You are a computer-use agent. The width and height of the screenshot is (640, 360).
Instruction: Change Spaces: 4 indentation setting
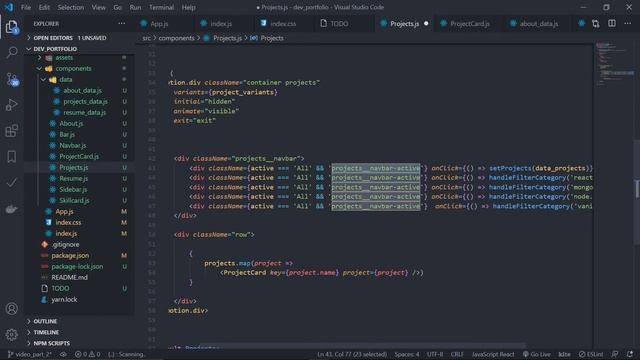click(x=407, y=354)
